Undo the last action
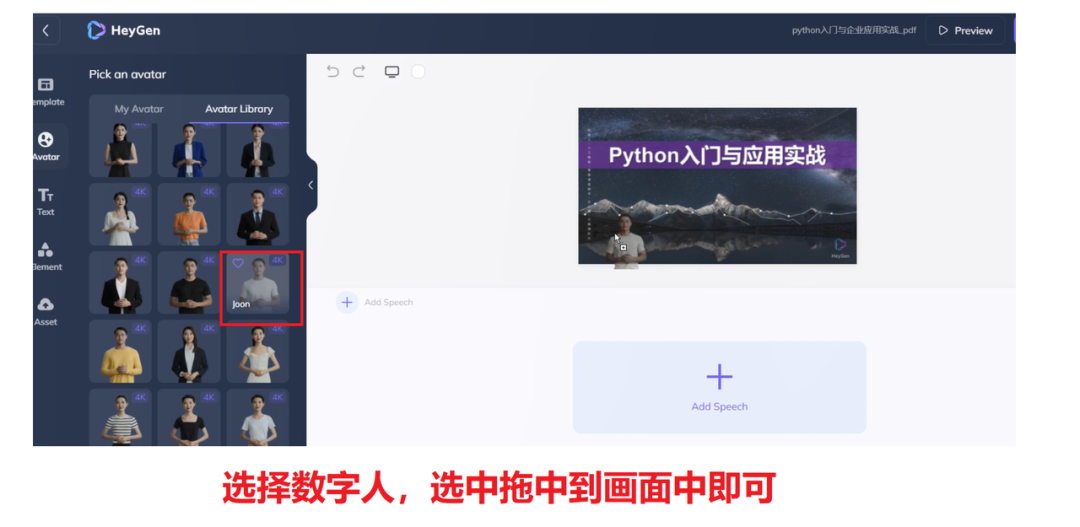Image resolution: width=1080 pixels, height=527 pixels. click(x=333, y=72)
